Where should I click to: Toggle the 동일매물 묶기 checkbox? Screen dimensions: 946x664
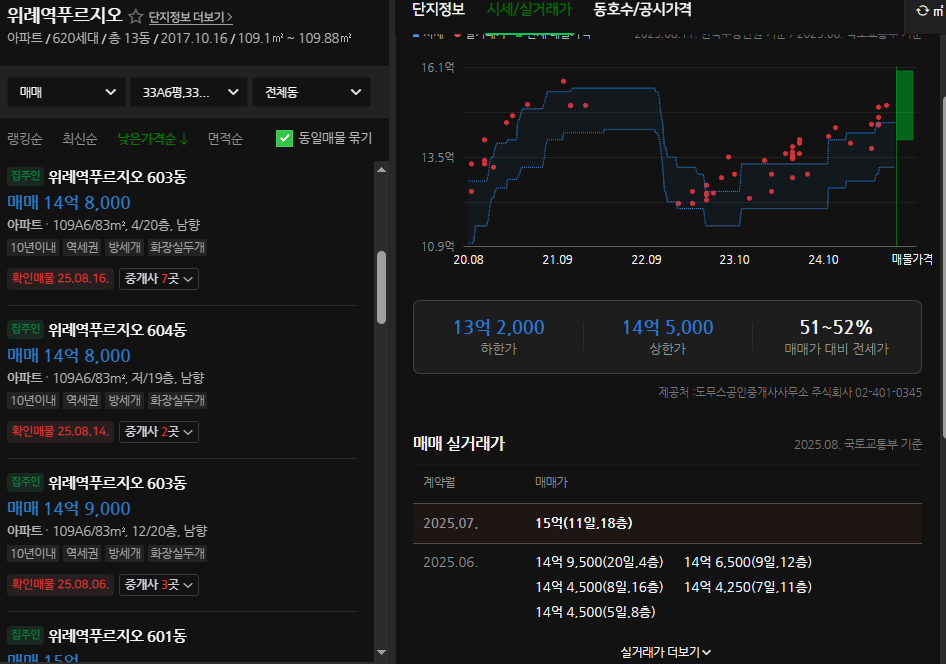click(x=284, y=138)
